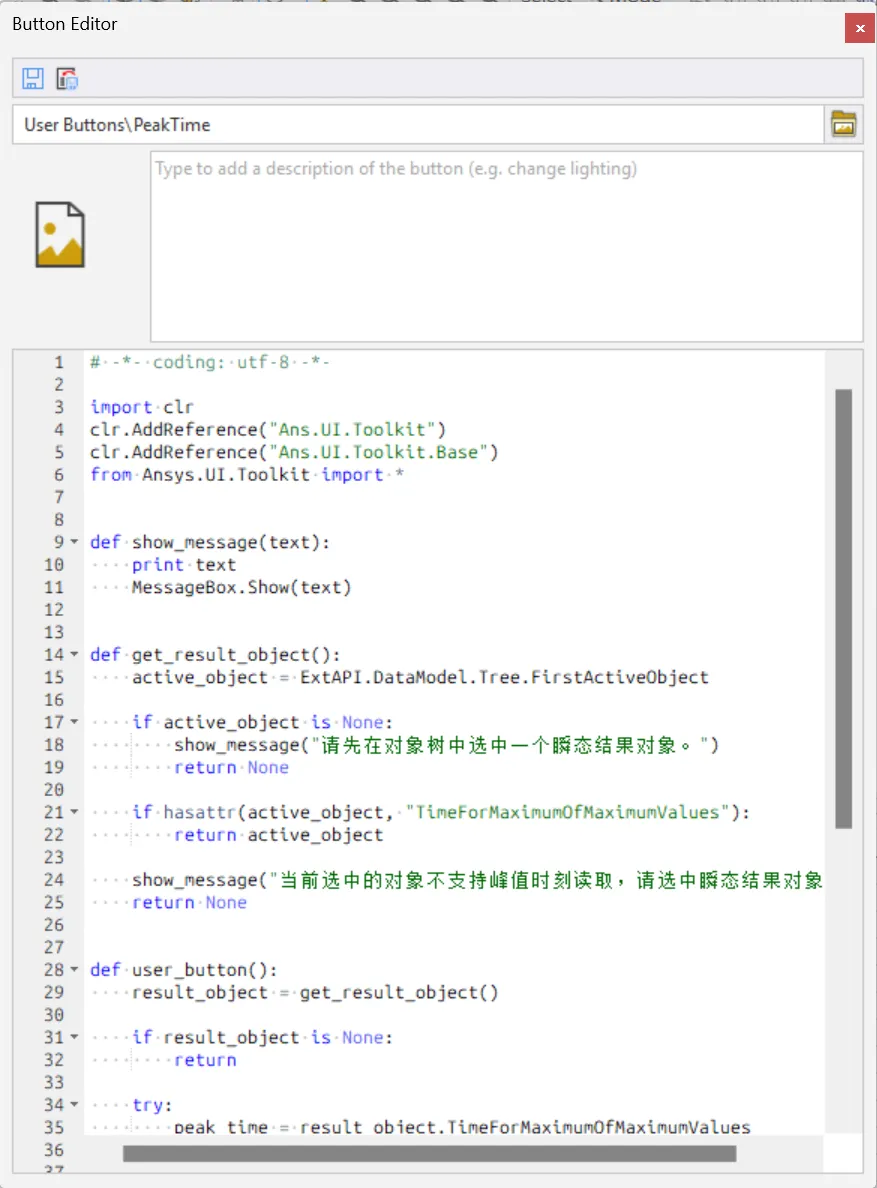Click the 'import clr' code line
This screenshot has height=1188, width=877.
pyautogui.click(x=142, y=407)
